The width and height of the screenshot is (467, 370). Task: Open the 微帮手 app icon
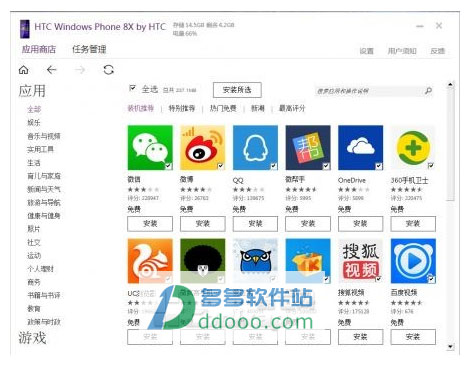click(x=308, y=148)
